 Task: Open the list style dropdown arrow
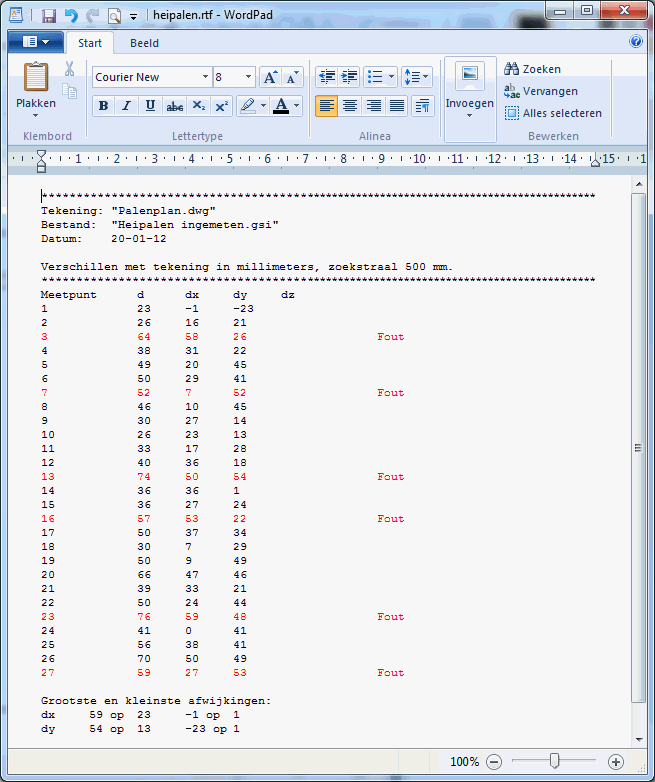pos(391,77)
